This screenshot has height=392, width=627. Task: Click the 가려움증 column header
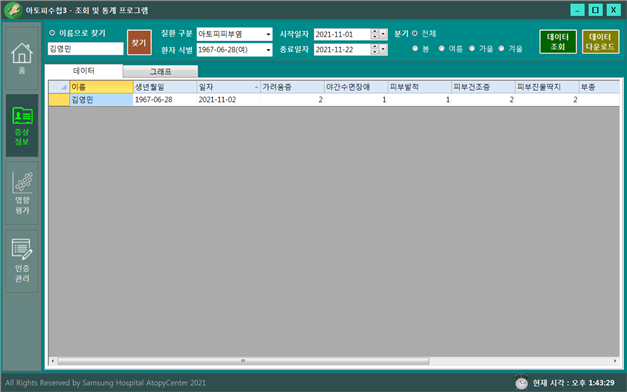click(x=292, y=87)
